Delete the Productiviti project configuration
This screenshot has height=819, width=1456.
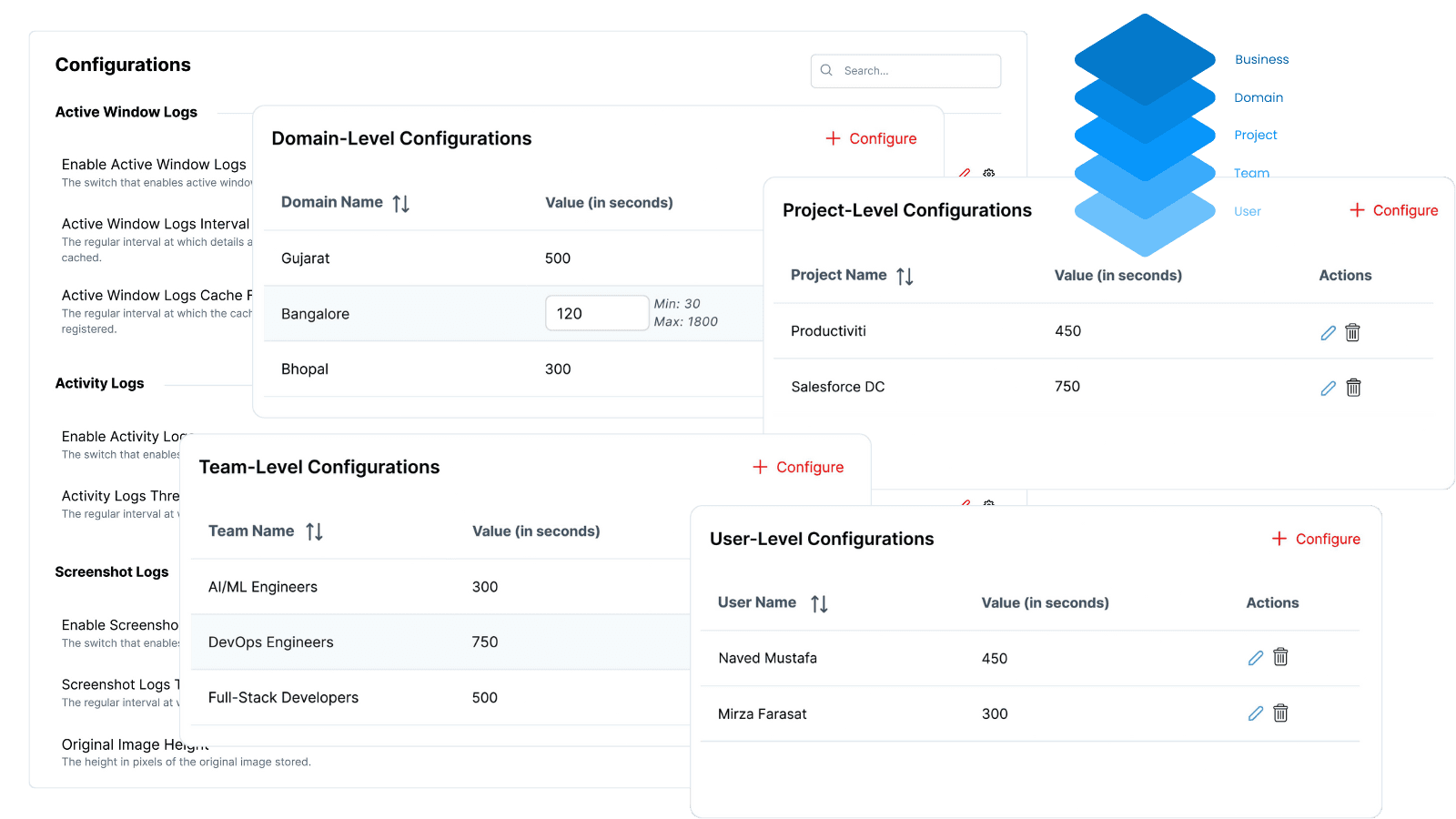1353,332
